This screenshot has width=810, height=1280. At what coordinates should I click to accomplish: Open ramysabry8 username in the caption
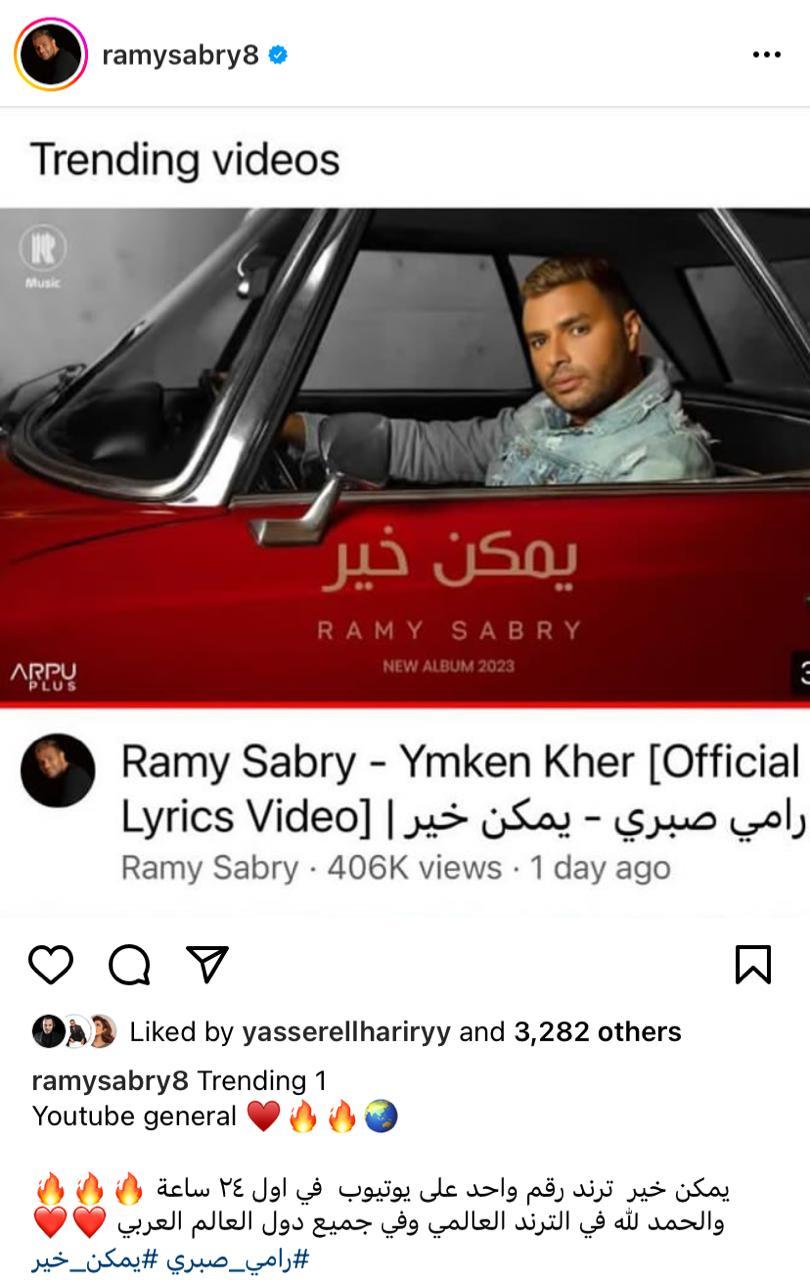tap(111, 1080)
